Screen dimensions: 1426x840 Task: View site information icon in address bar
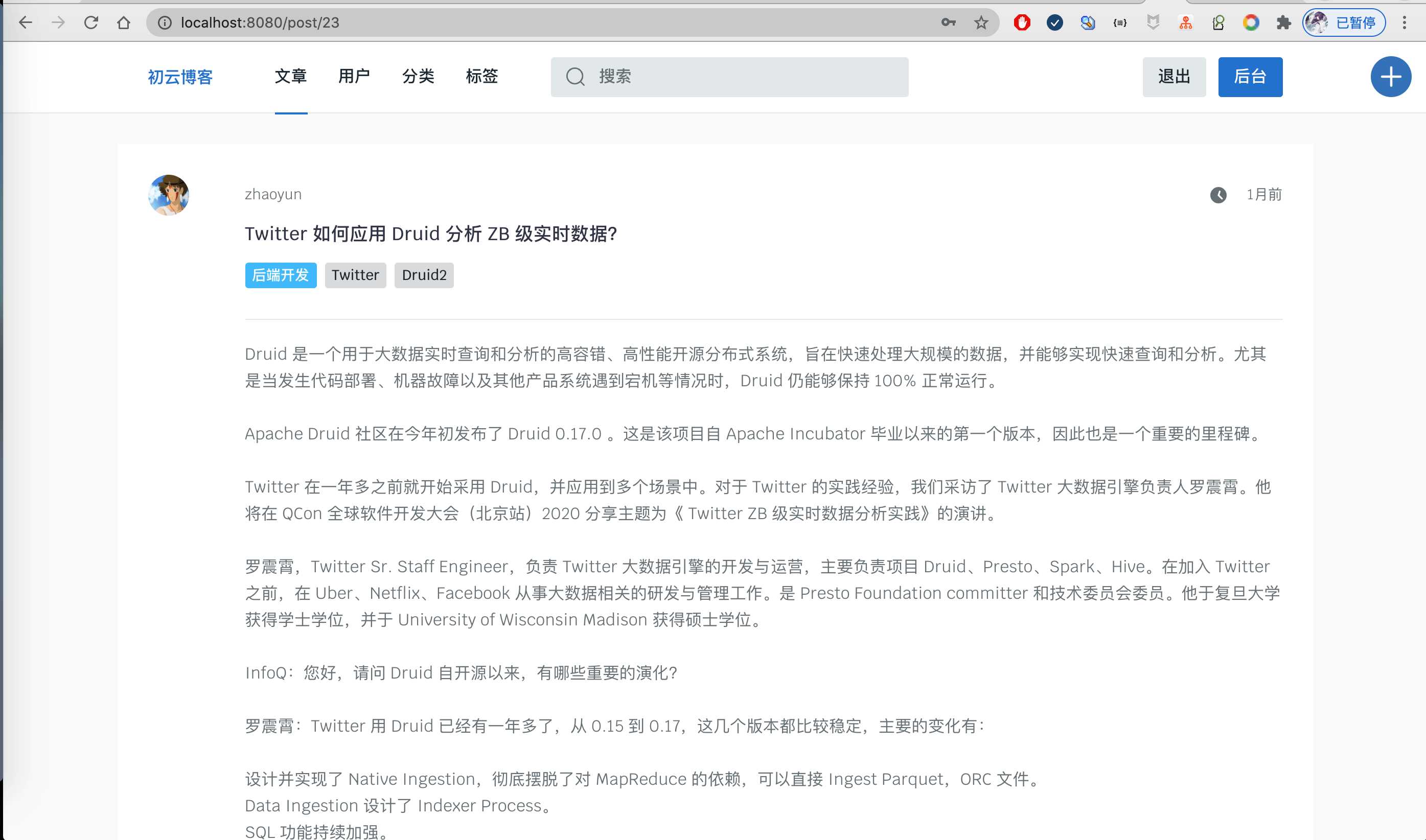165,22
